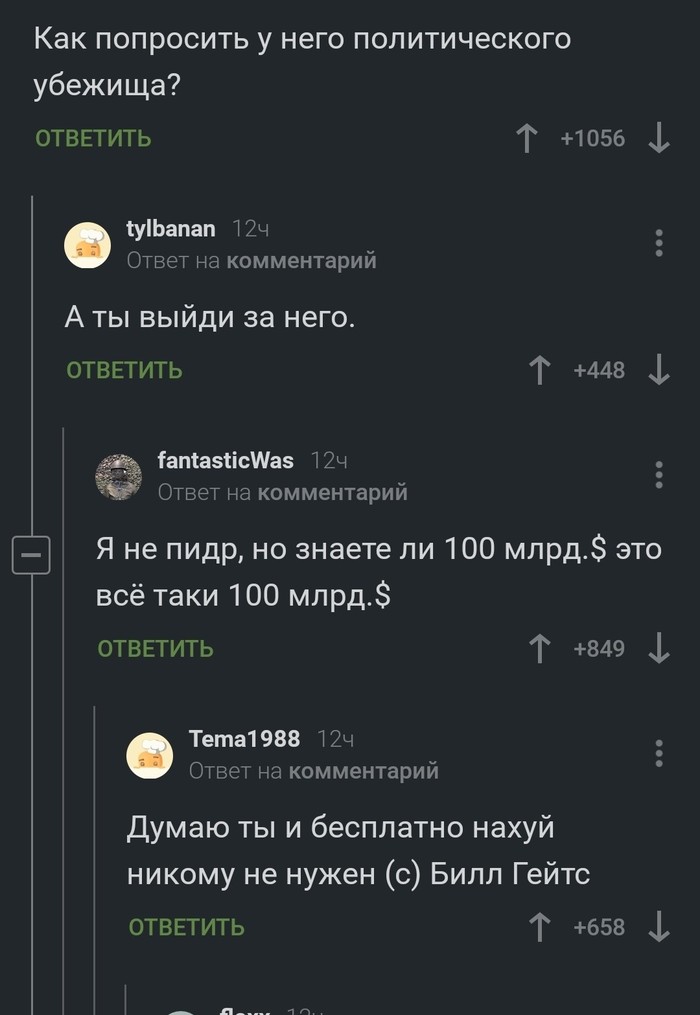
Task: Open three-dot menu on fantasticWas's comment
Action: point(658,474)
